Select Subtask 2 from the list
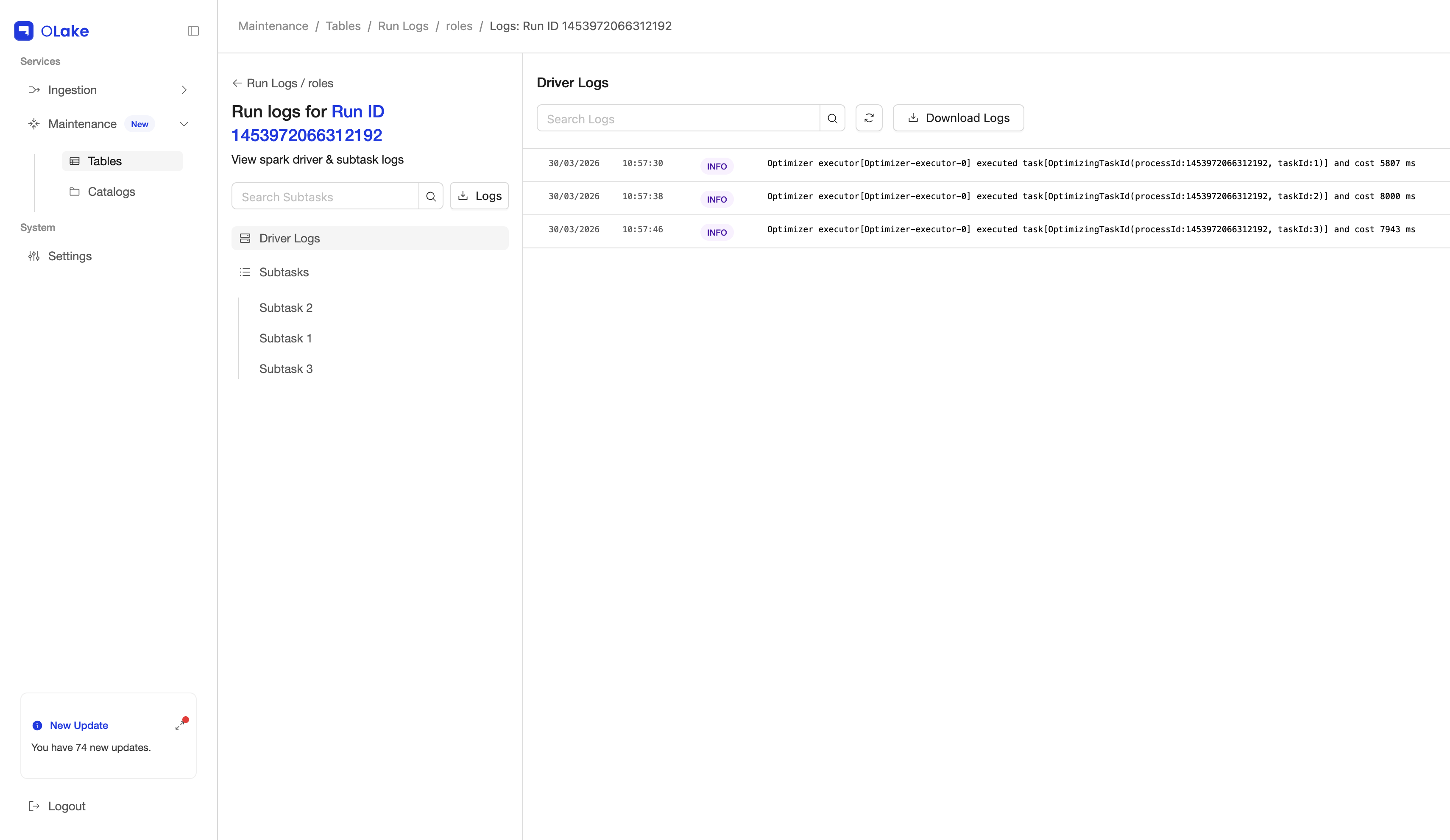 [x=286, y=308]
